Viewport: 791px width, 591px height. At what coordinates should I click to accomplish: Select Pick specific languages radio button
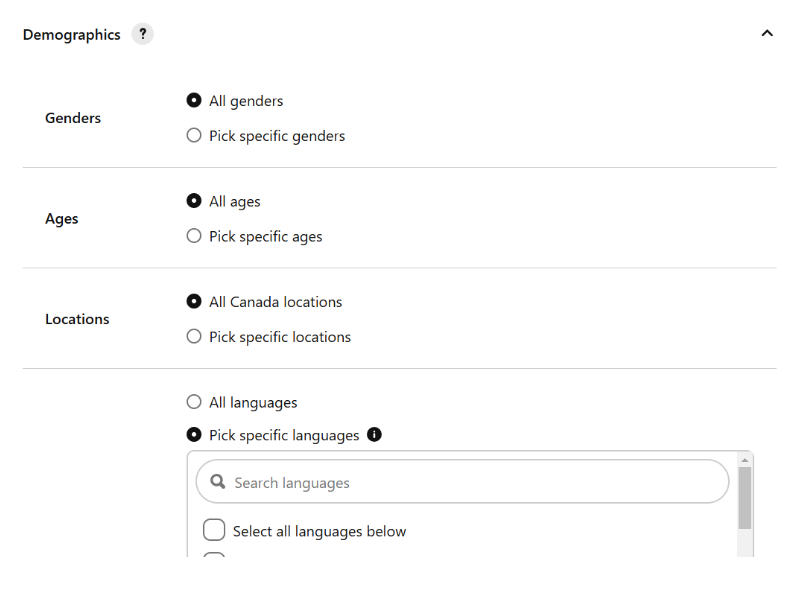[x=194, y=434]
